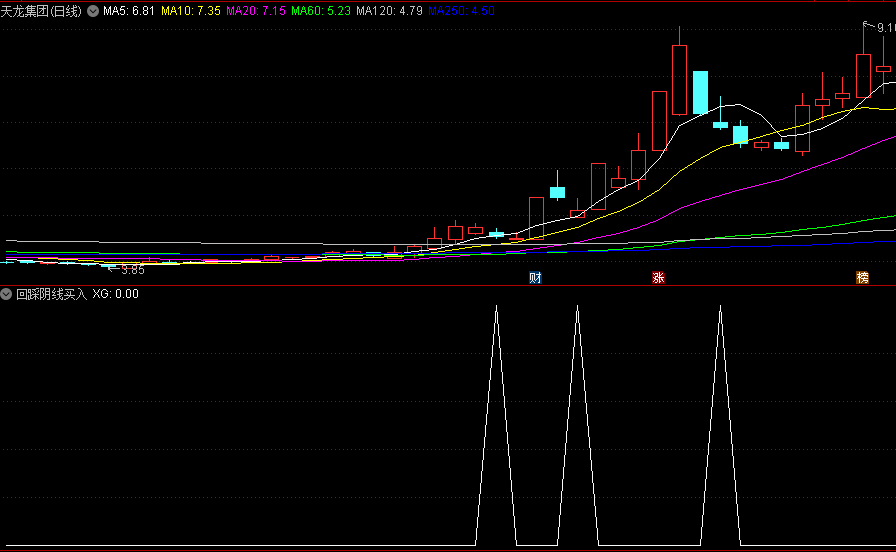The height and width of the screenshot is (552, 896).
Task: Click the MA5: 6.81 indicator label
Action: coord(129,11)
